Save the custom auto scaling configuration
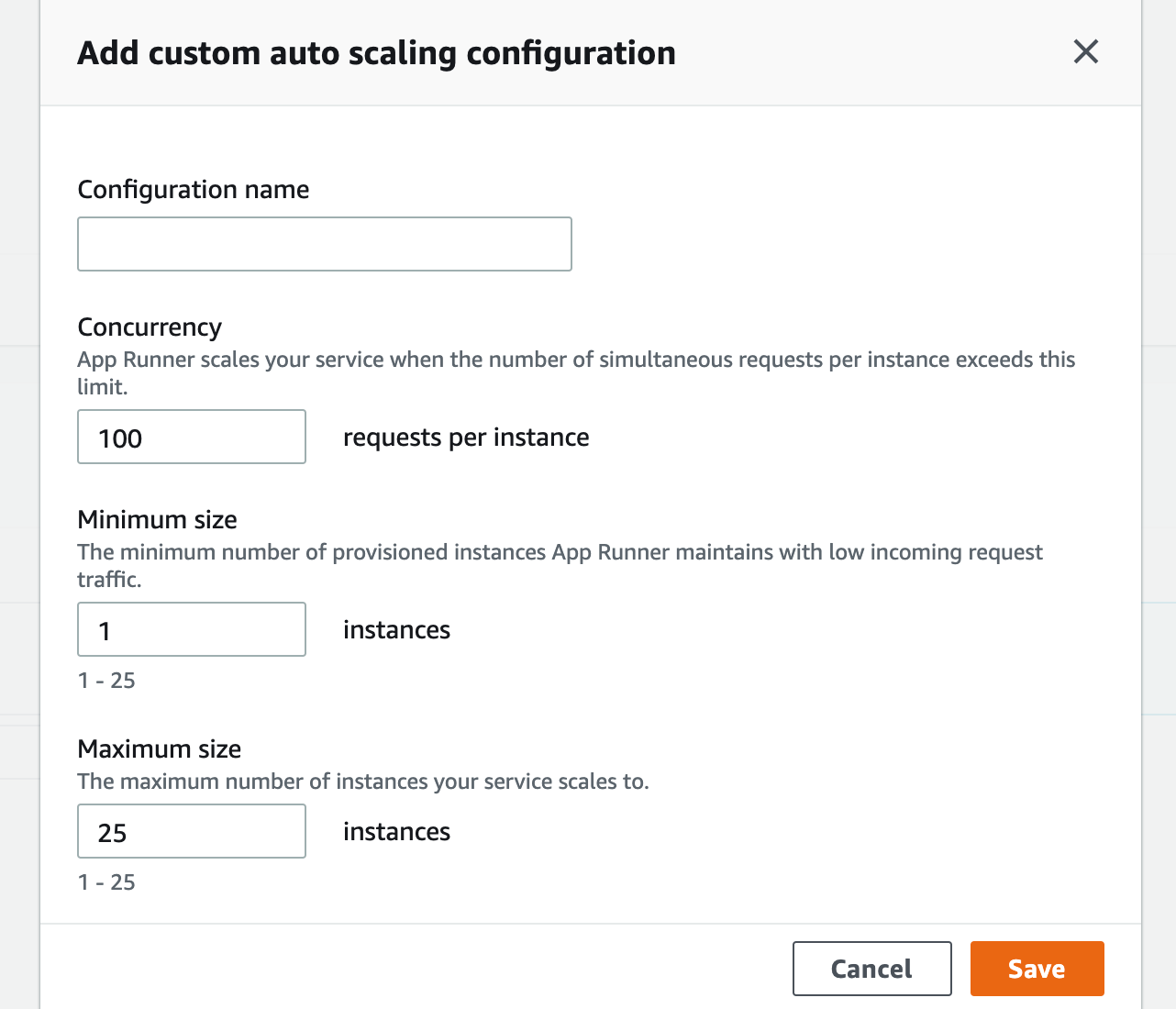 (1037, 968)
